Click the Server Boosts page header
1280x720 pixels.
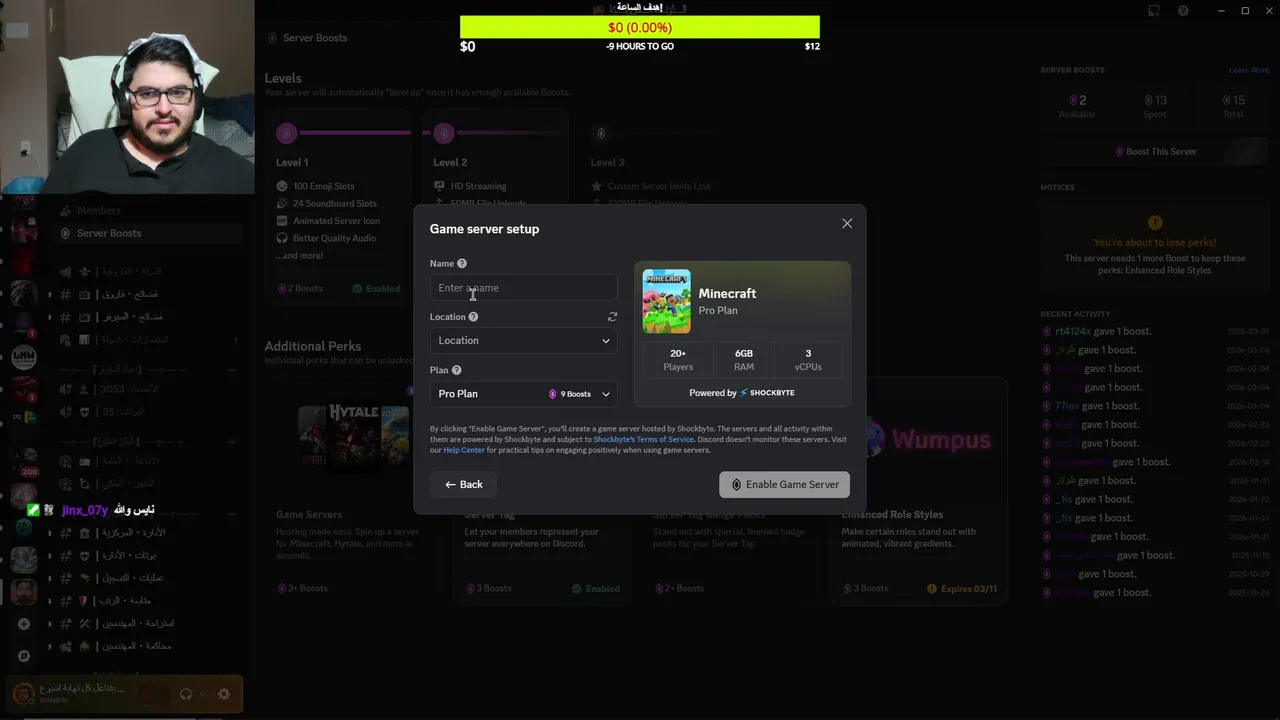coord(308,38)
